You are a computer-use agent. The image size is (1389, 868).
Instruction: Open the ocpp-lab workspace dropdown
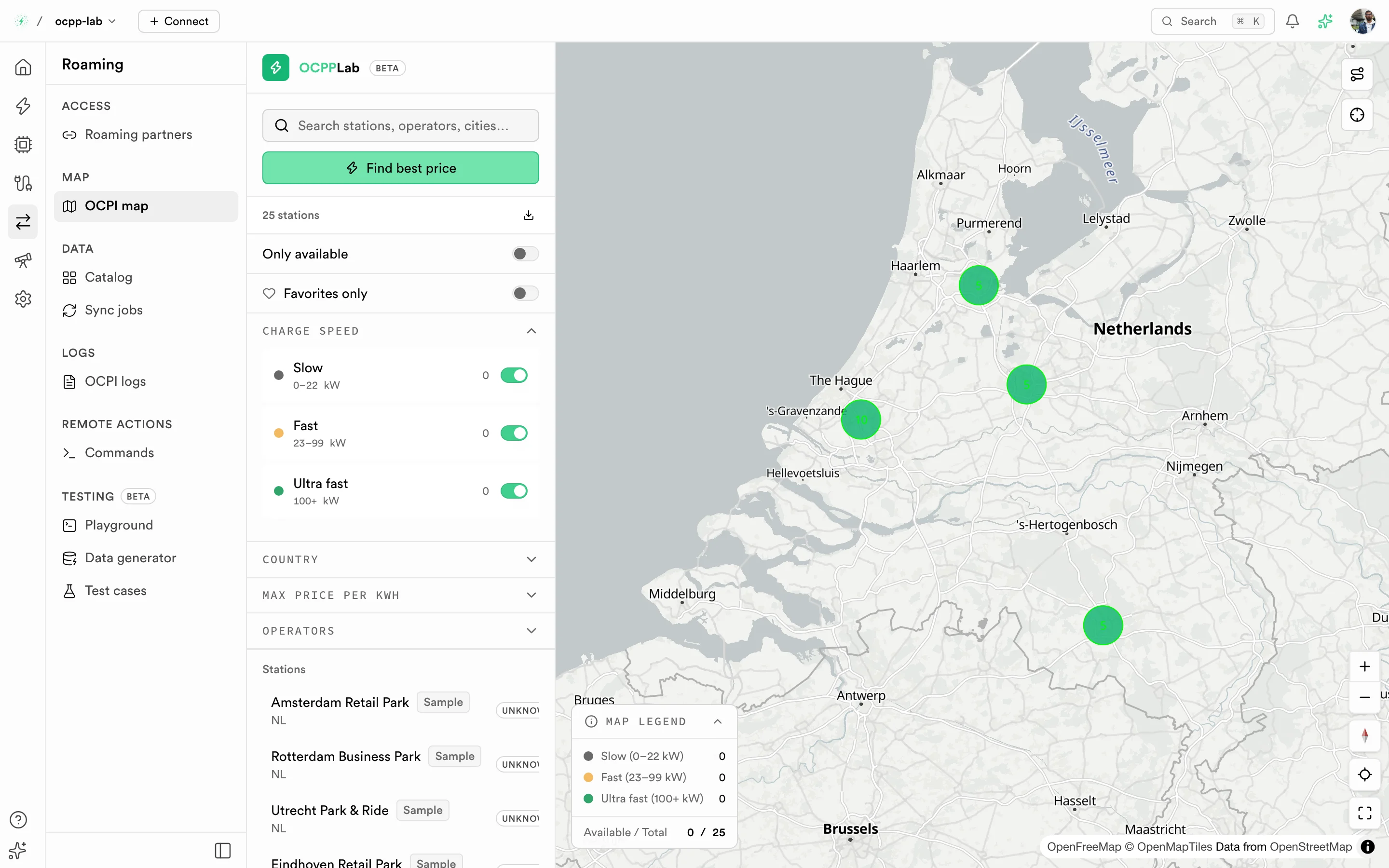pyautogui.click(x=85, y=21)
